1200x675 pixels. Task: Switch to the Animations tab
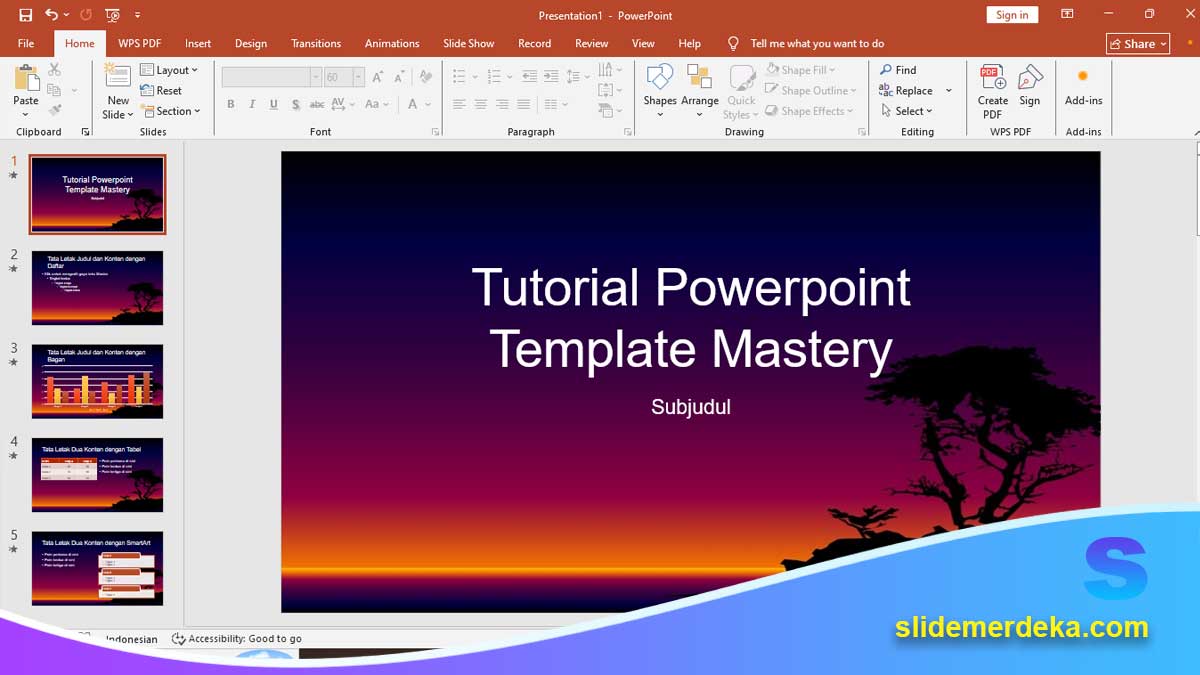click(392, 43)
